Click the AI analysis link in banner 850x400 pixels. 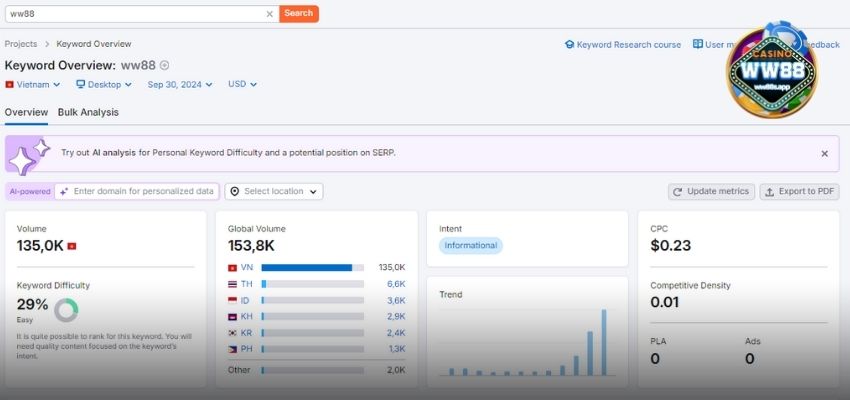point(114,153)
